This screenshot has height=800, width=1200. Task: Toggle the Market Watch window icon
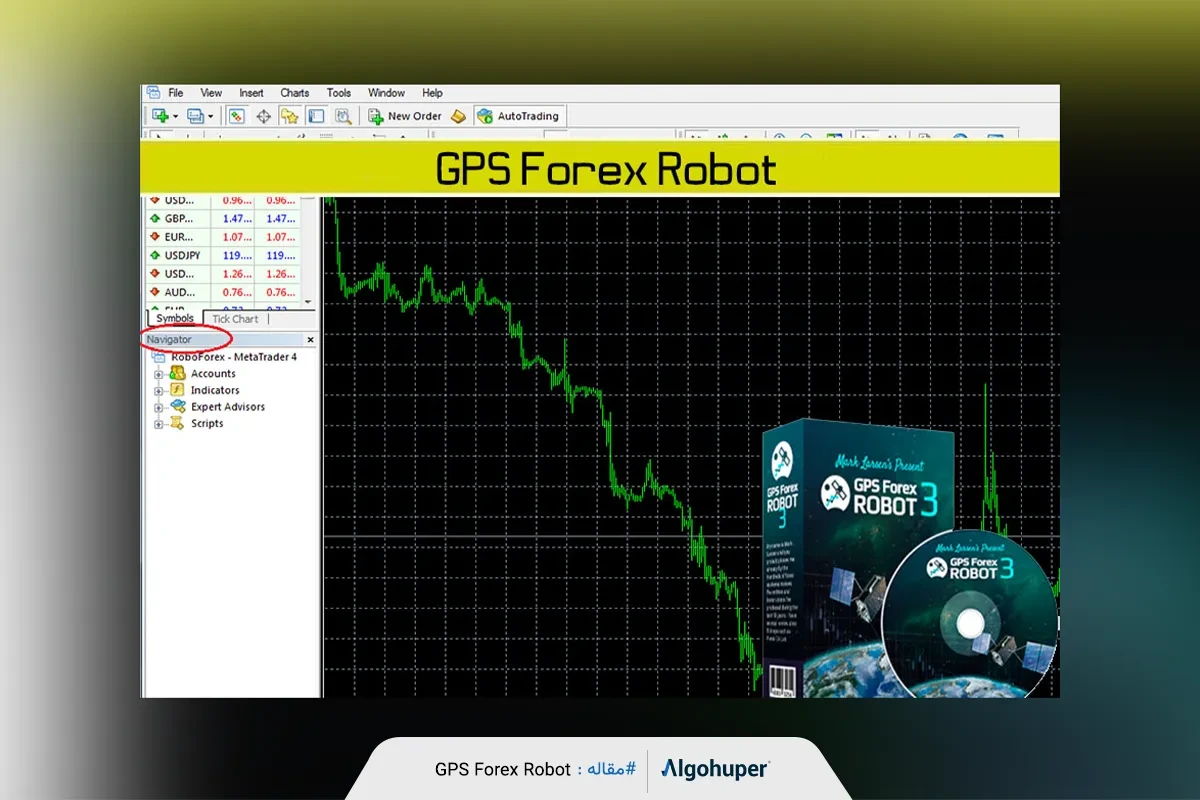237,116
